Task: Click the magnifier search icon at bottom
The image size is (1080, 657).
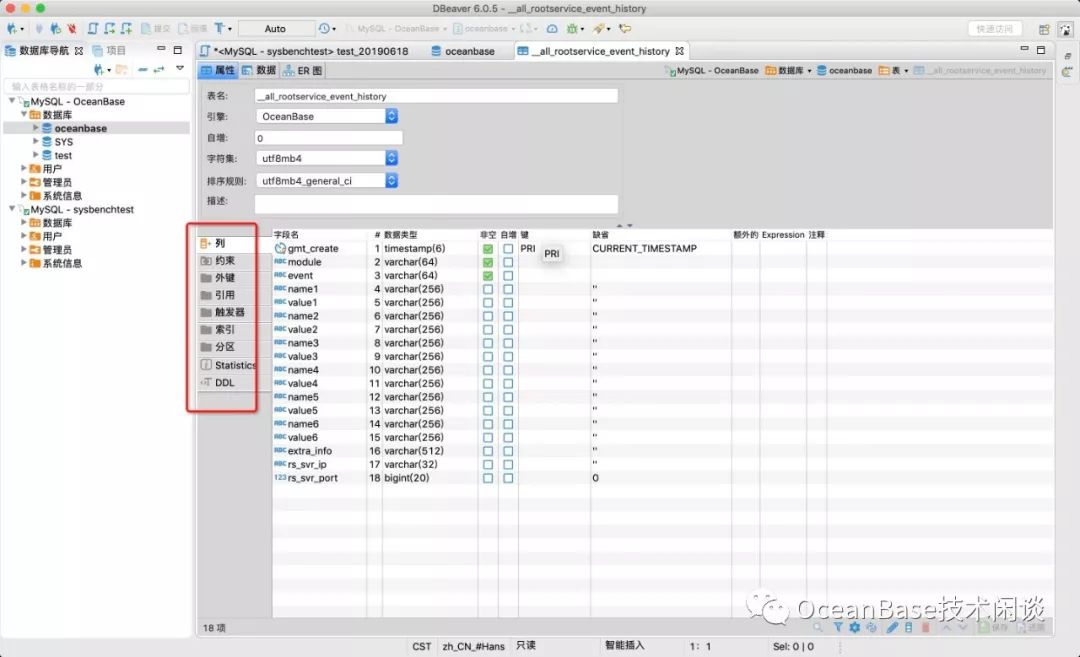Action: click(x=818, y=627)
